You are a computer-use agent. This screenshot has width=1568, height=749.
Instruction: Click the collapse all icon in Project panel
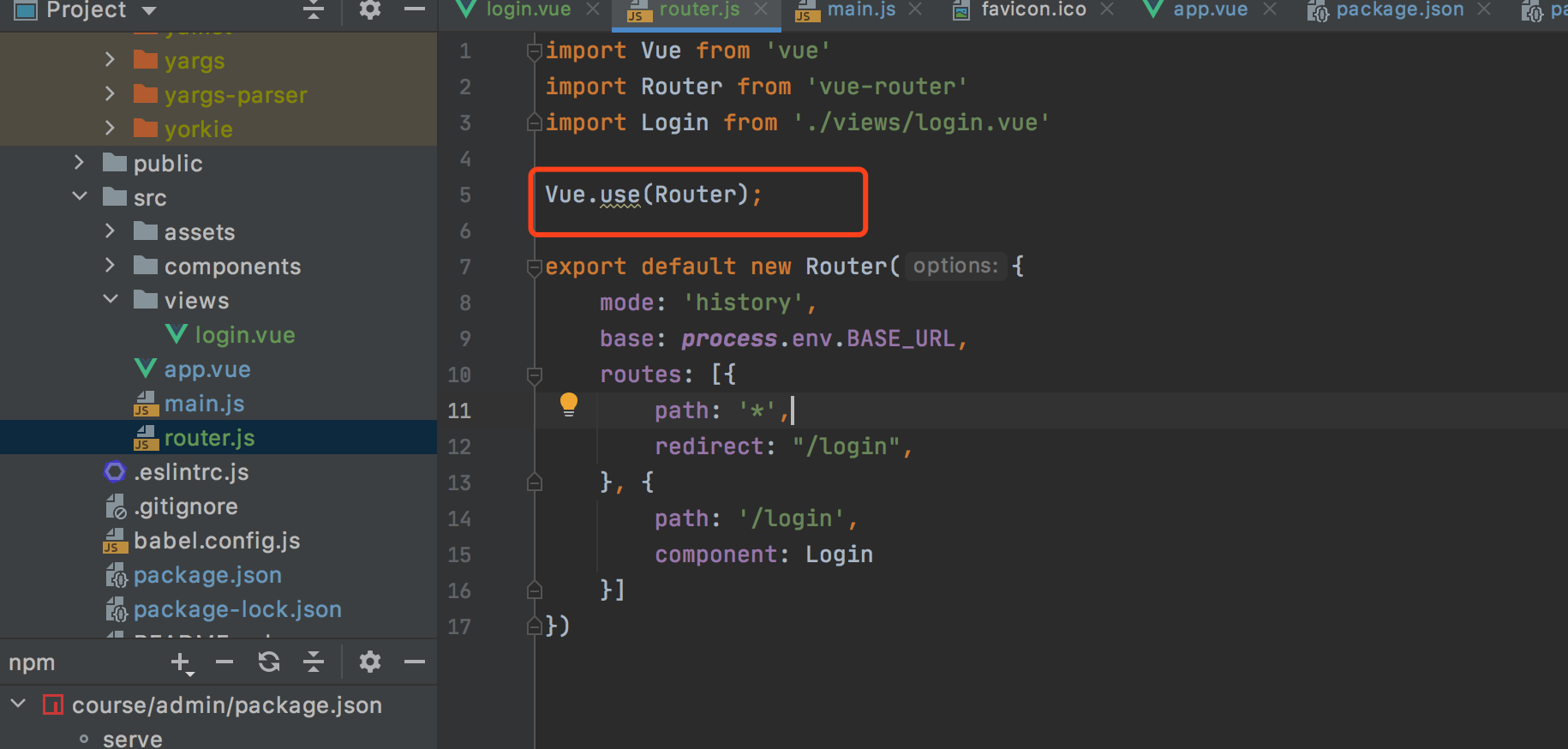coord(314,10)
